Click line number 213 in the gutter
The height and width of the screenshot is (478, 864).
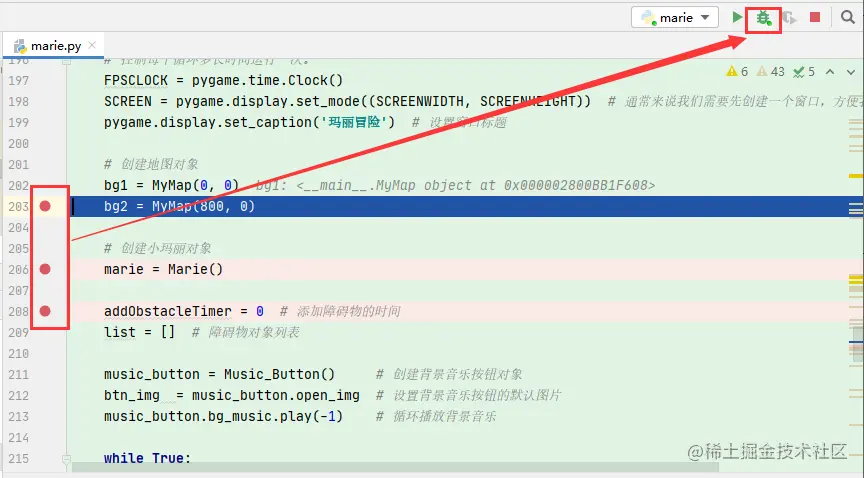18,416
